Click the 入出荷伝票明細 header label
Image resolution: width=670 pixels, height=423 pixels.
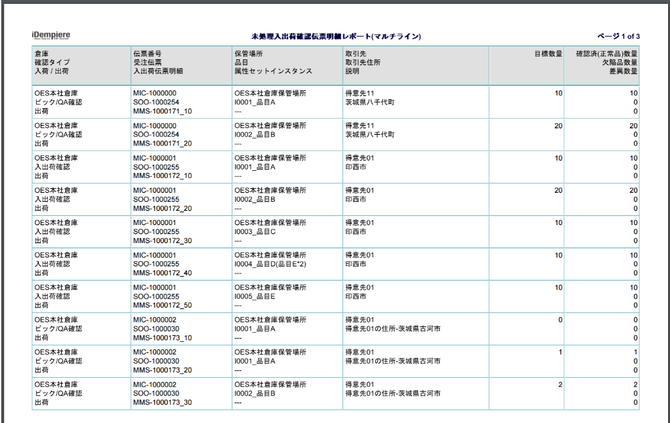[158, 71]
